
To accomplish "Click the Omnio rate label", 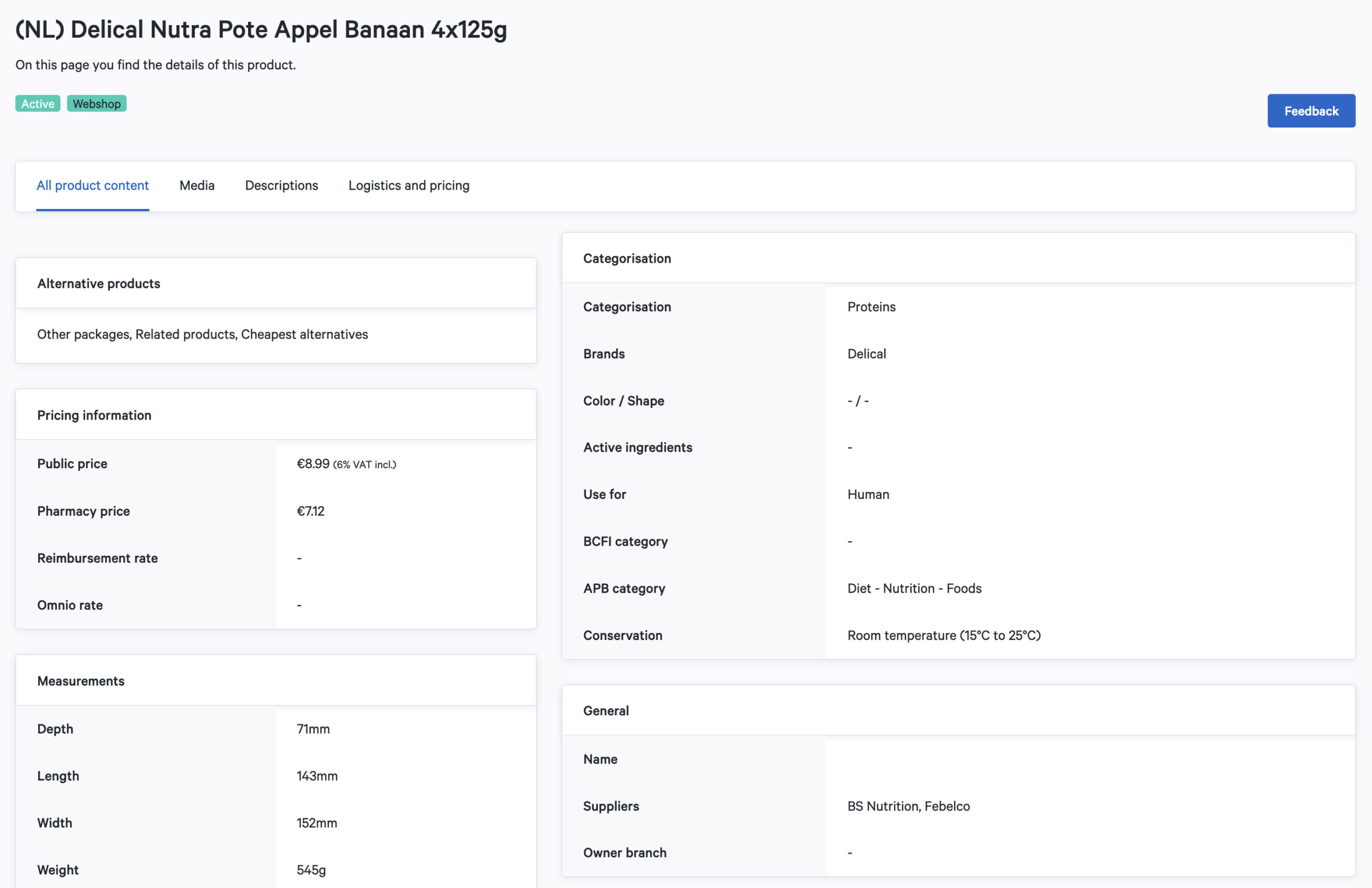I will point(70,605).
